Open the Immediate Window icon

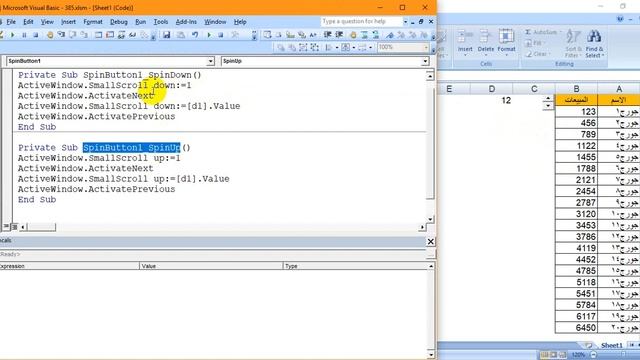click(110, 35)
